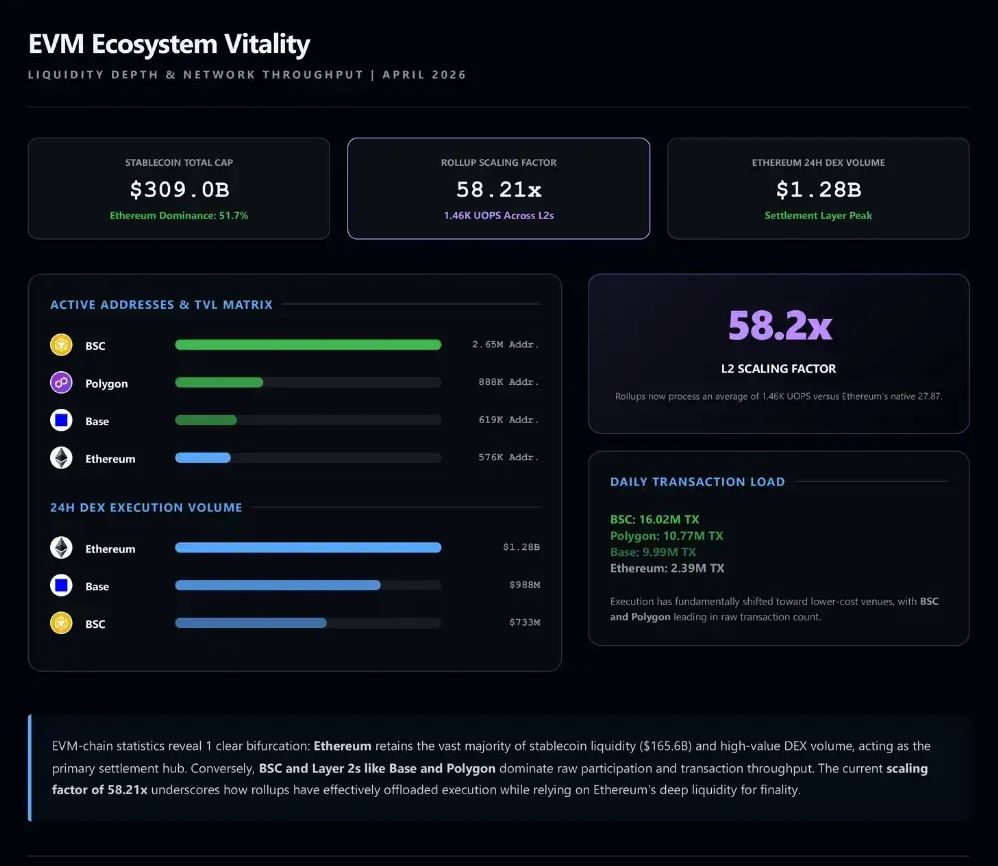Screen dimensions: 998x866
Task: Click '2.65M Addr.' value for BSC
Action: click(x=505, y=344)
